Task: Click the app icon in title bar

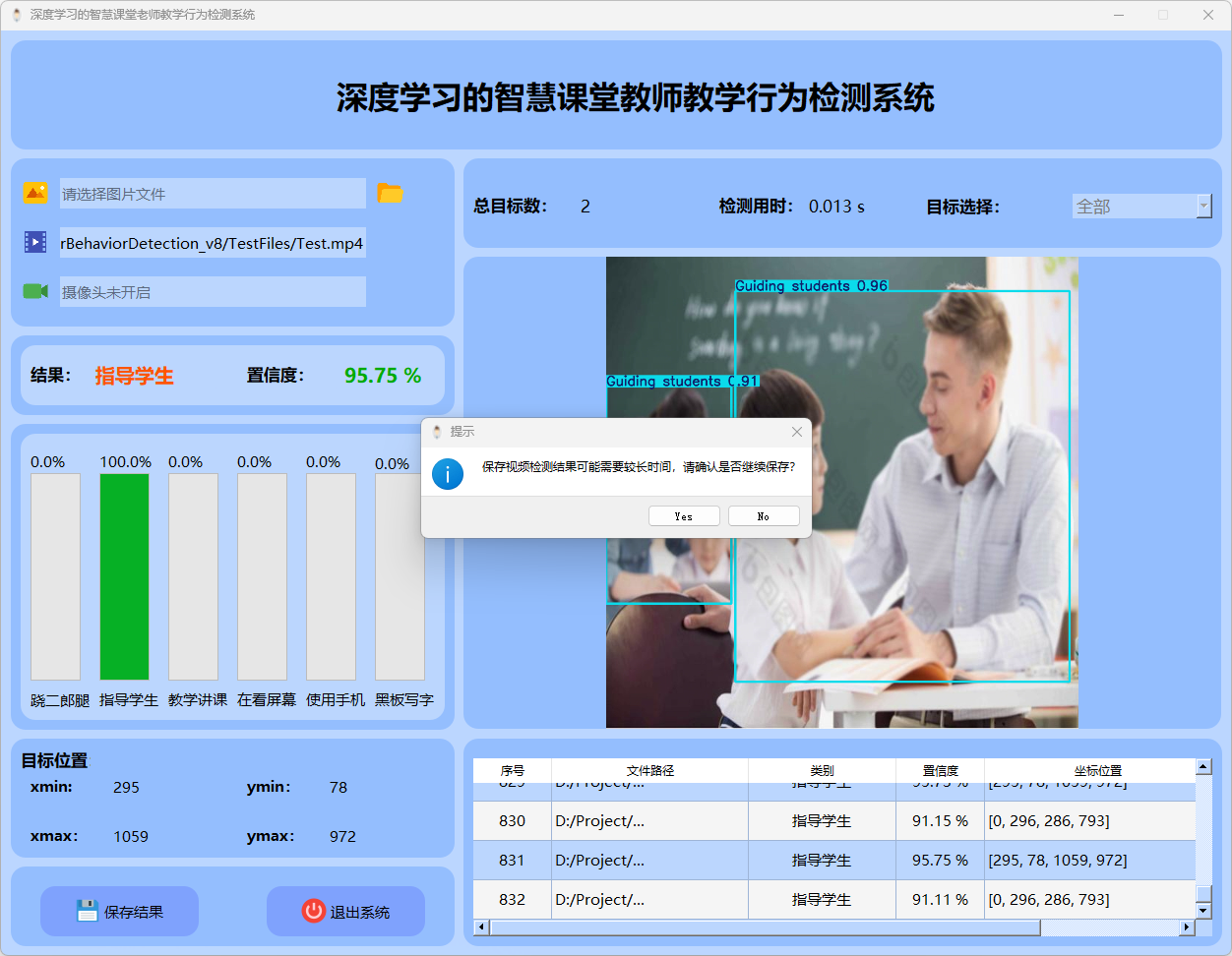Action: pyautogui.click(x=16, y=15)
